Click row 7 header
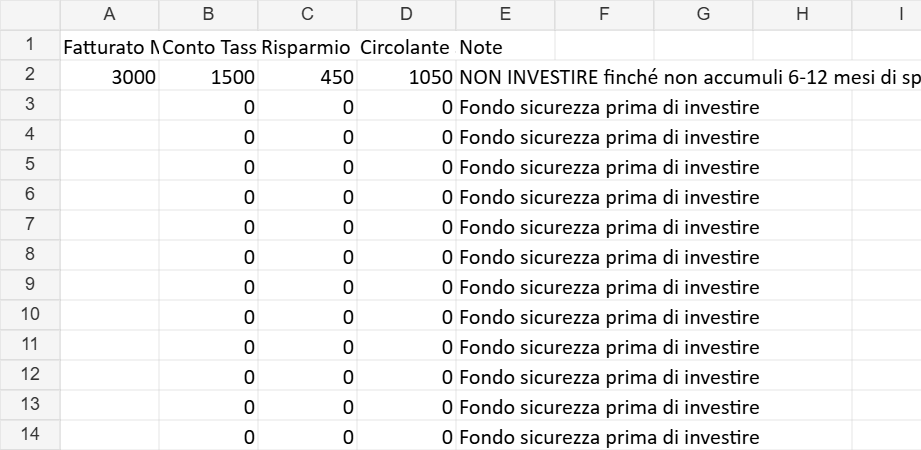Screen dimensions: 921x450 tap(29, 224)
